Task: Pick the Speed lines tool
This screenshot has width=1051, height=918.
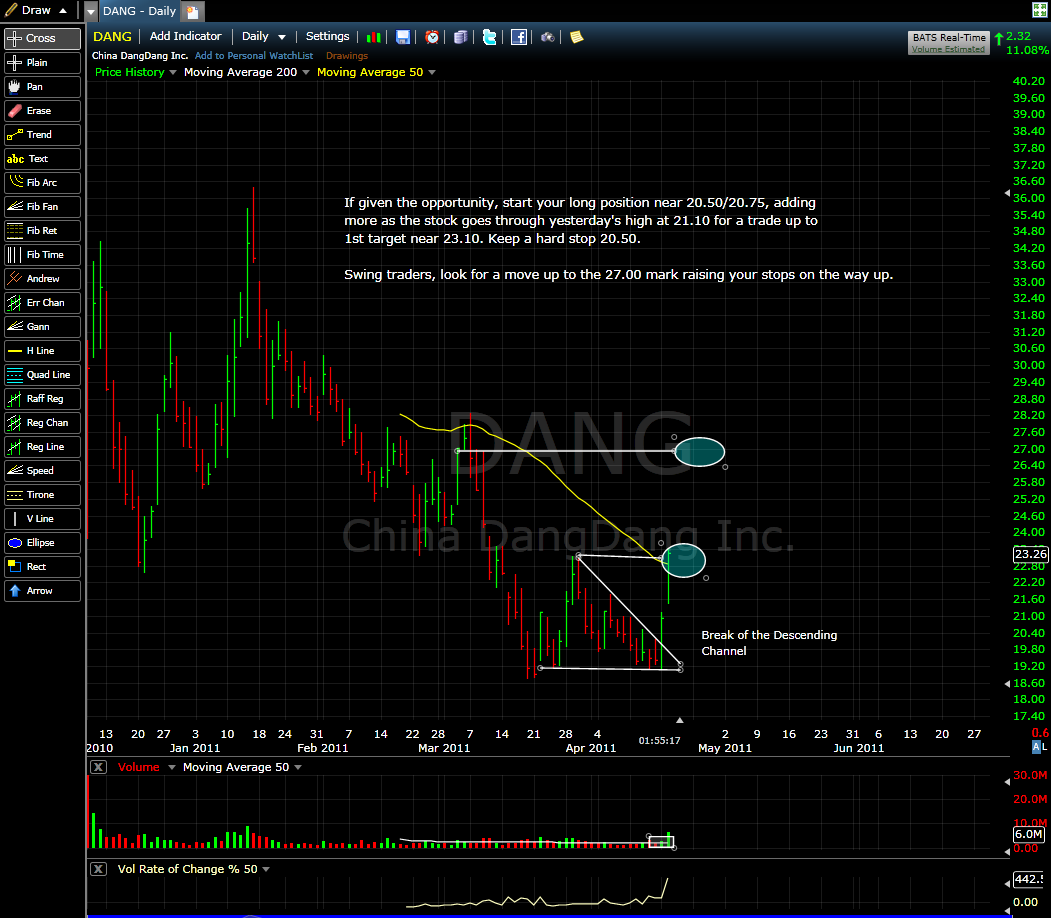Action: tap(42, 470)
